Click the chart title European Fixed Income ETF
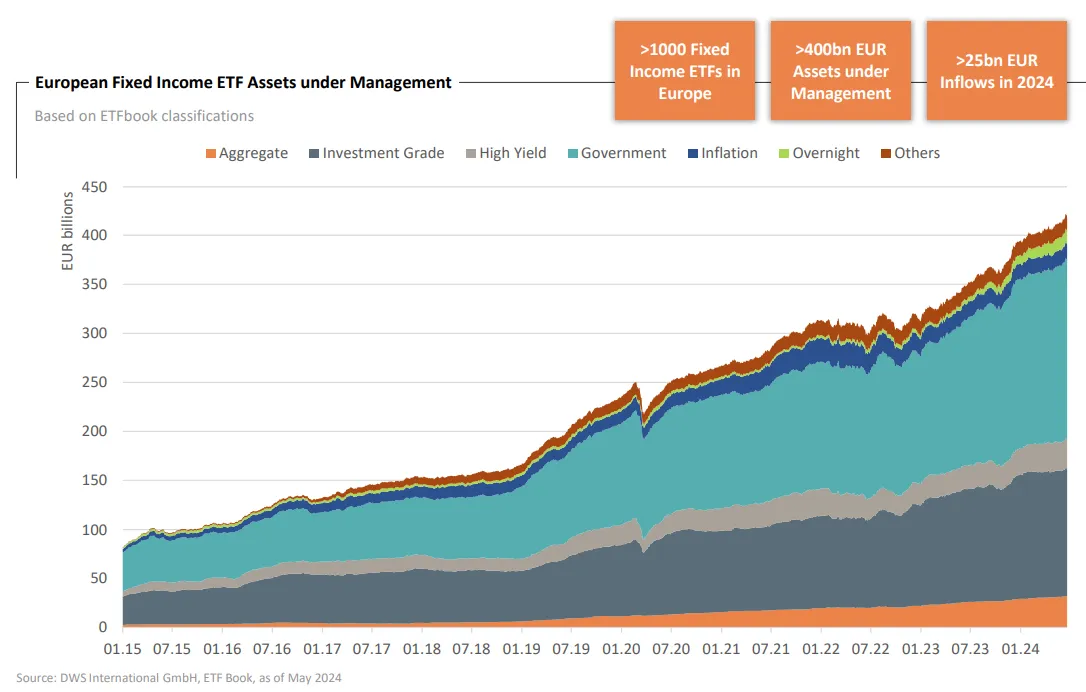This screenshot has width=1086, height=692. click(x=243, y=82)
